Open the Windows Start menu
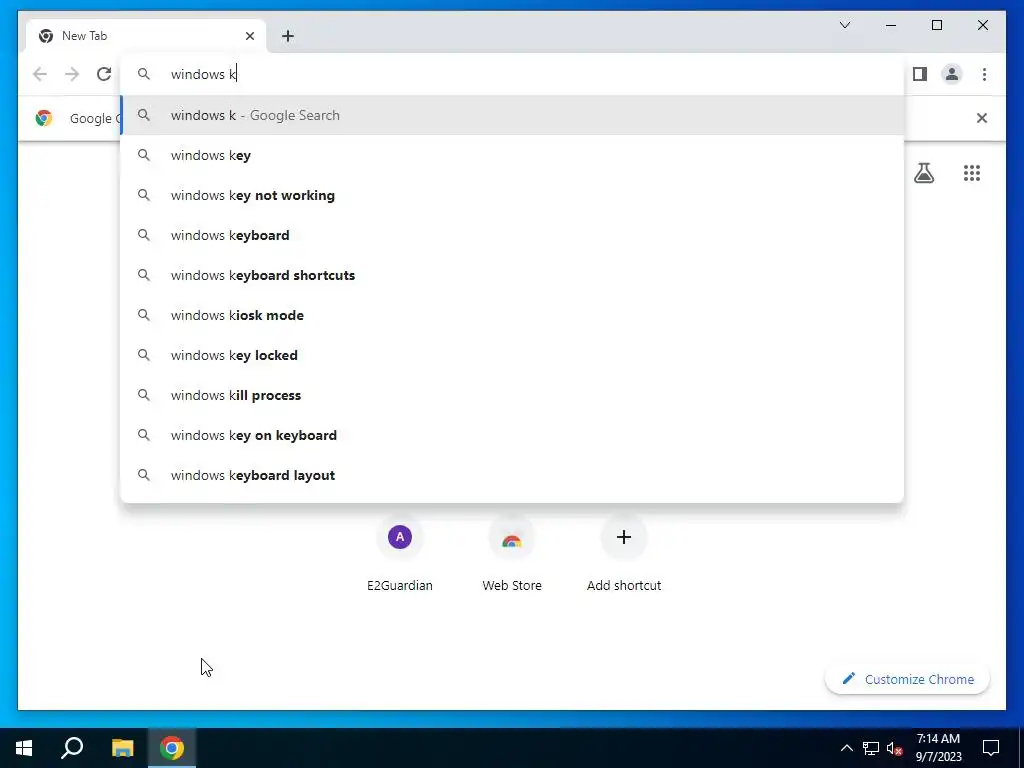1024x768 pixels. (x=24, y=748)
